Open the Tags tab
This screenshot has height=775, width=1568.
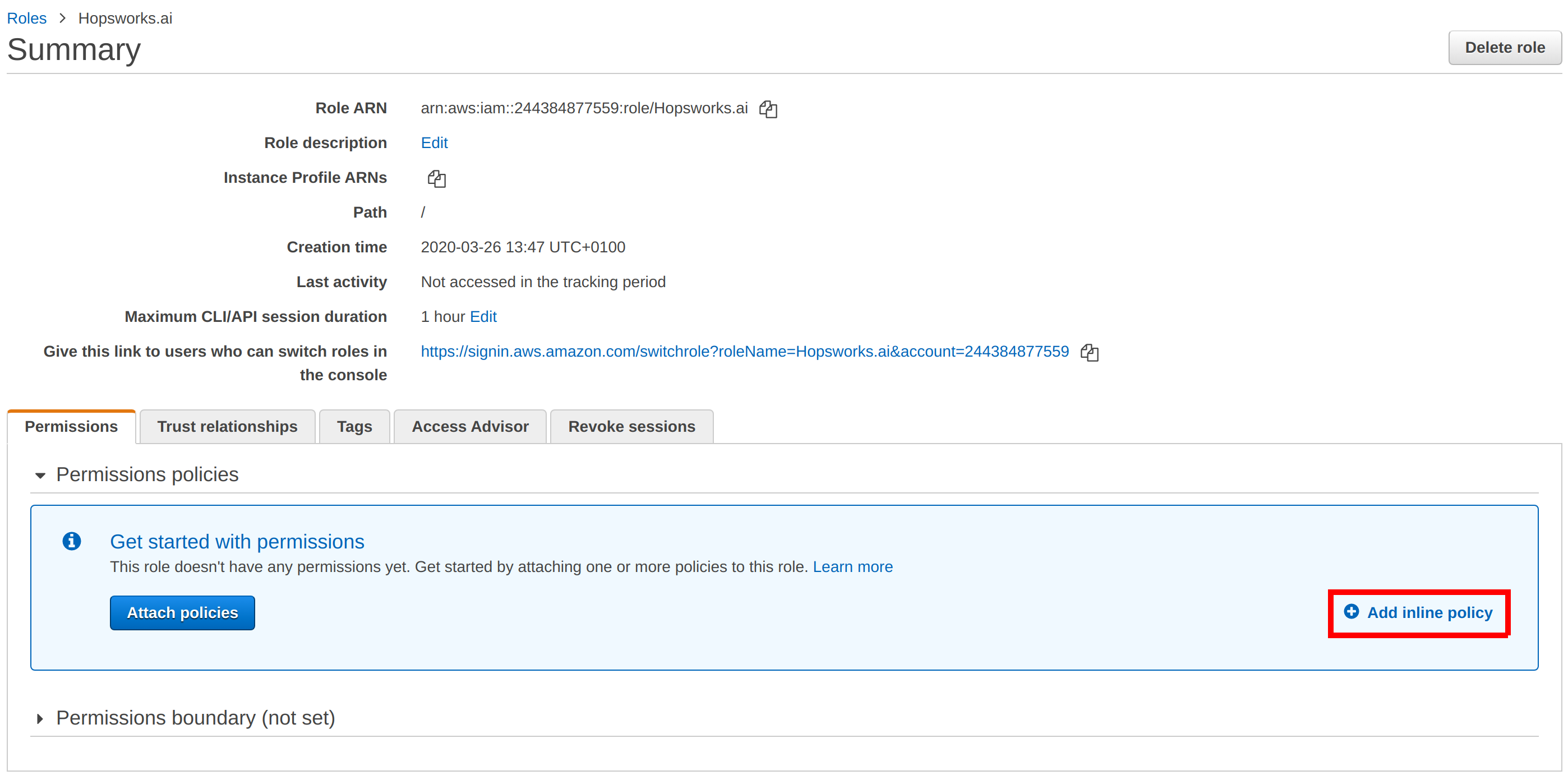coord(354,427)
